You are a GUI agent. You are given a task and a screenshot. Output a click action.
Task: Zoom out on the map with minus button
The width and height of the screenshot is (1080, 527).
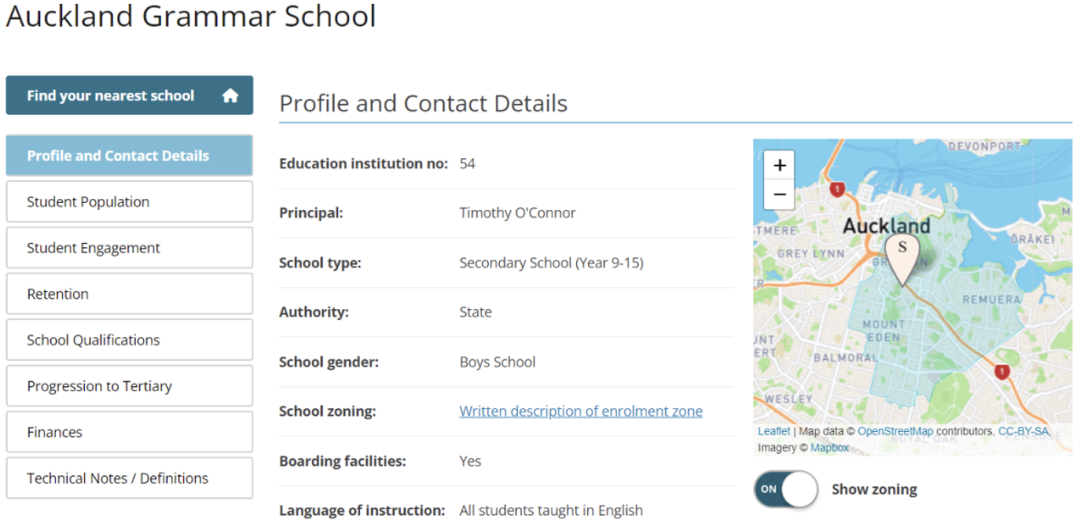780,194
